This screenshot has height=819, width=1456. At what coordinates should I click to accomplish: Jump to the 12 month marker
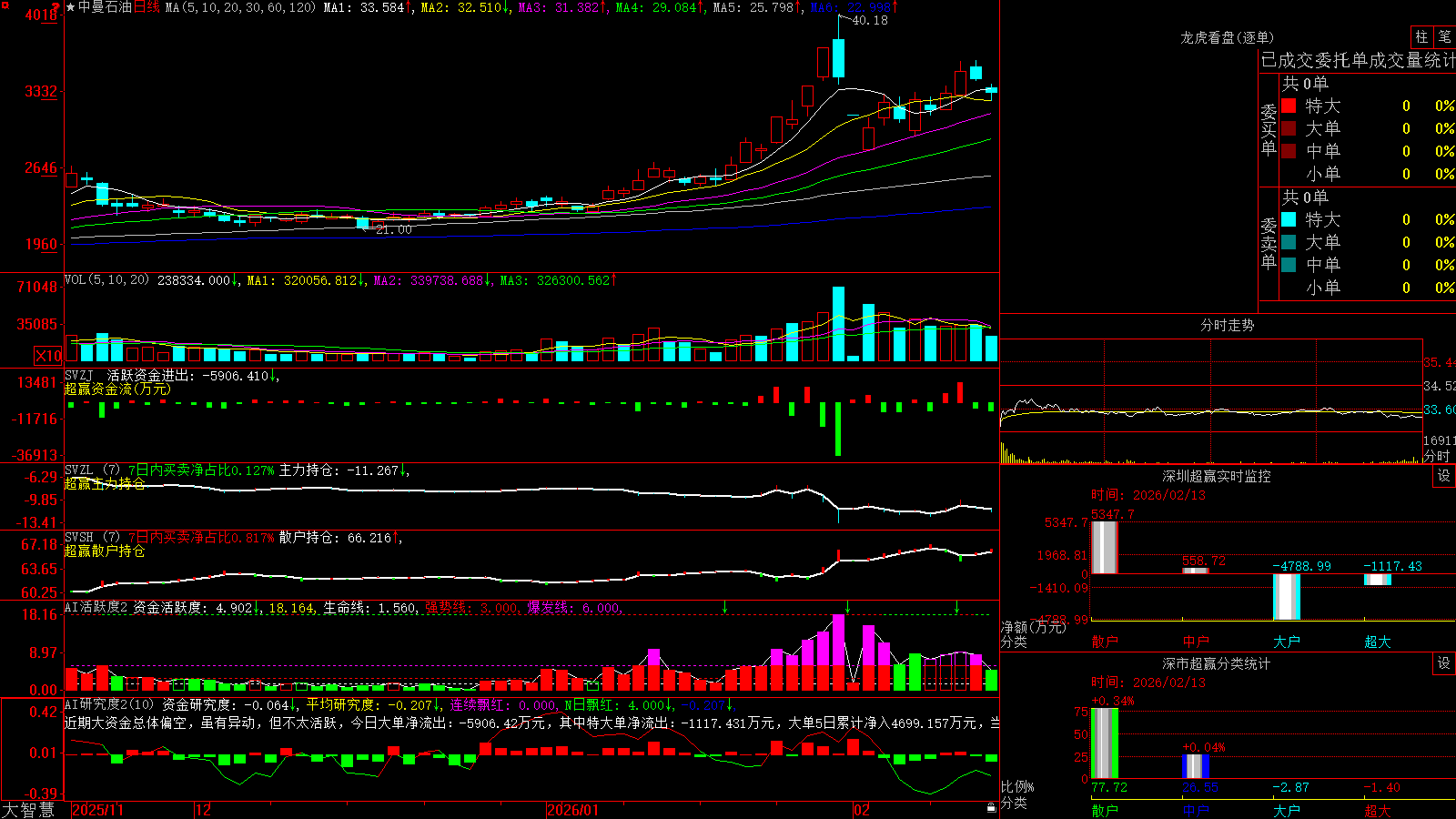[x=204, y=810]
